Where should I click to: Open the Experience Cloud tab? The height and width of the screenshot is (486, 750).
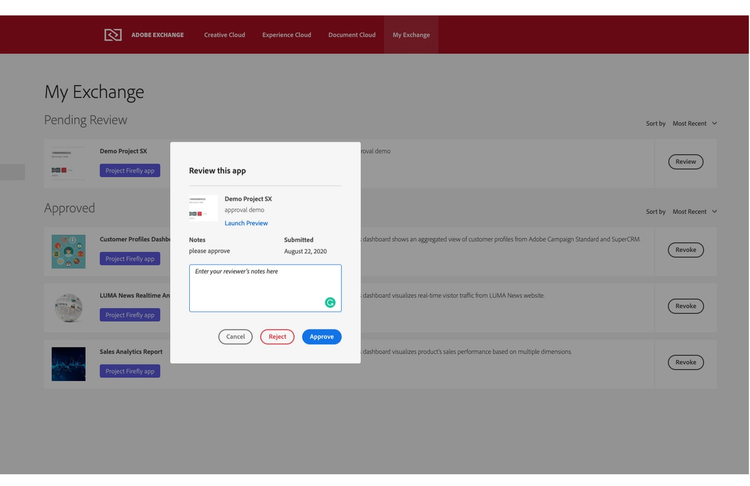coord(286,35)
